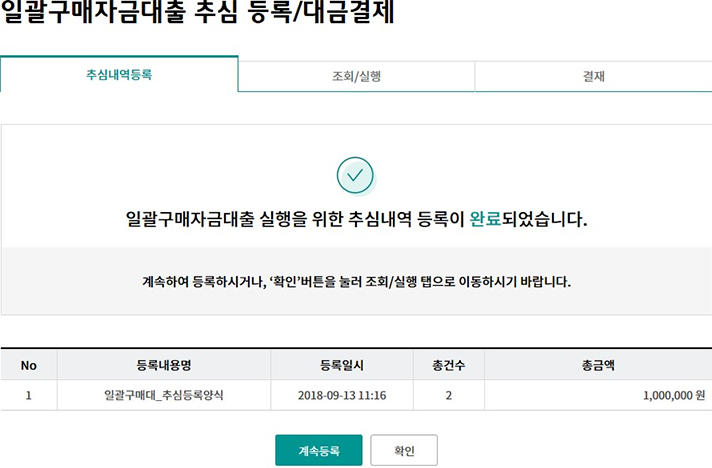Select the 총건수 column header

tap(448, 365)
